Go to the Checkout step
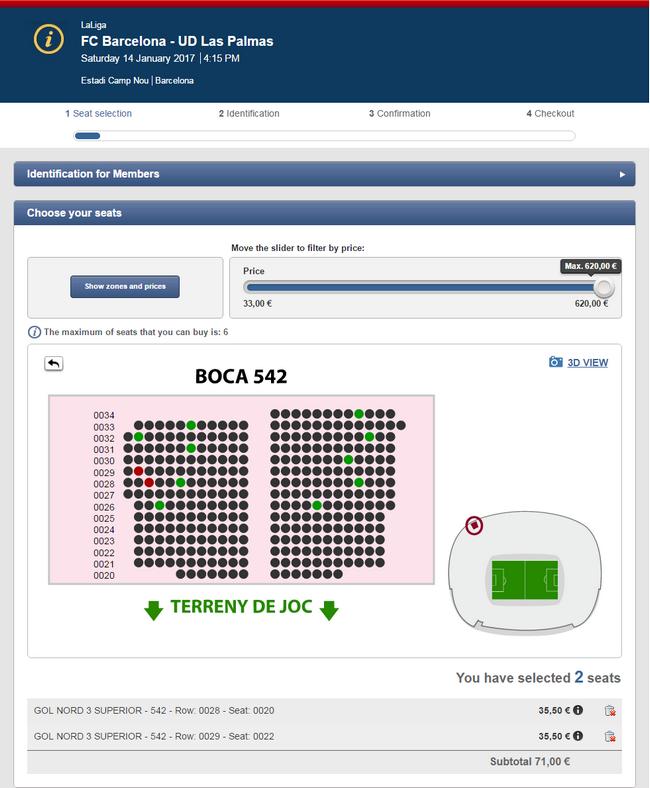Screen dimensions: 650x788 550,114
